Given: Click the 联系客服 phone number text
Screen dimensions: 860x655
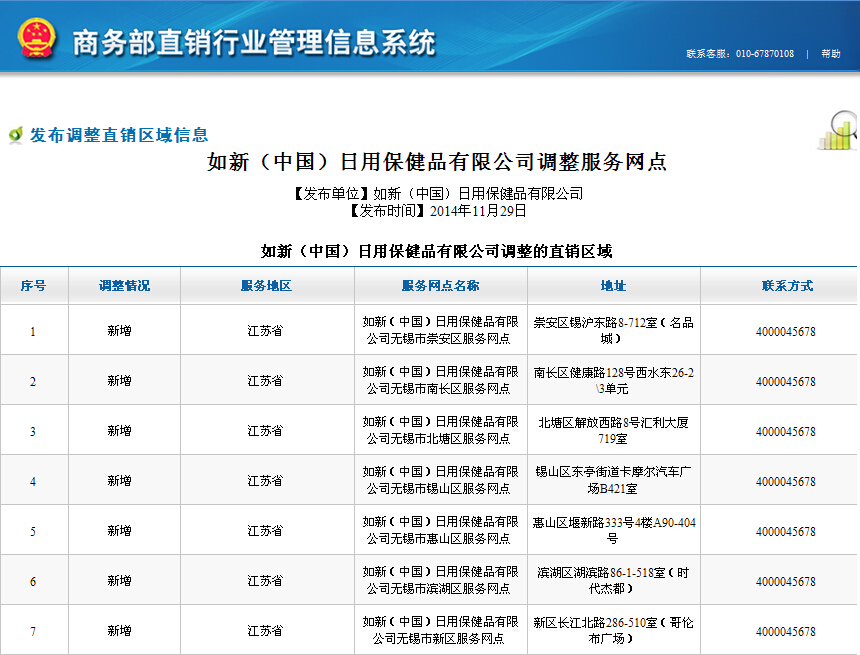Looking at the screenshot, I should tap(740, 54).
